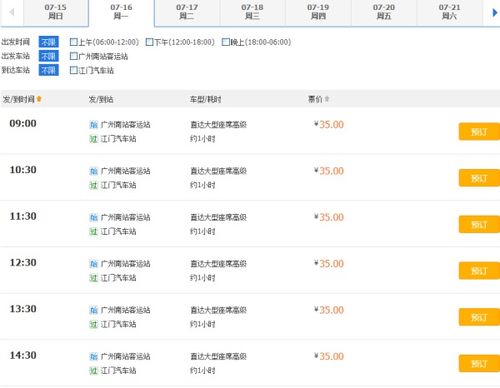Click 直达大型座席高级 in the 13:30 row

click(x=218, y=310)
